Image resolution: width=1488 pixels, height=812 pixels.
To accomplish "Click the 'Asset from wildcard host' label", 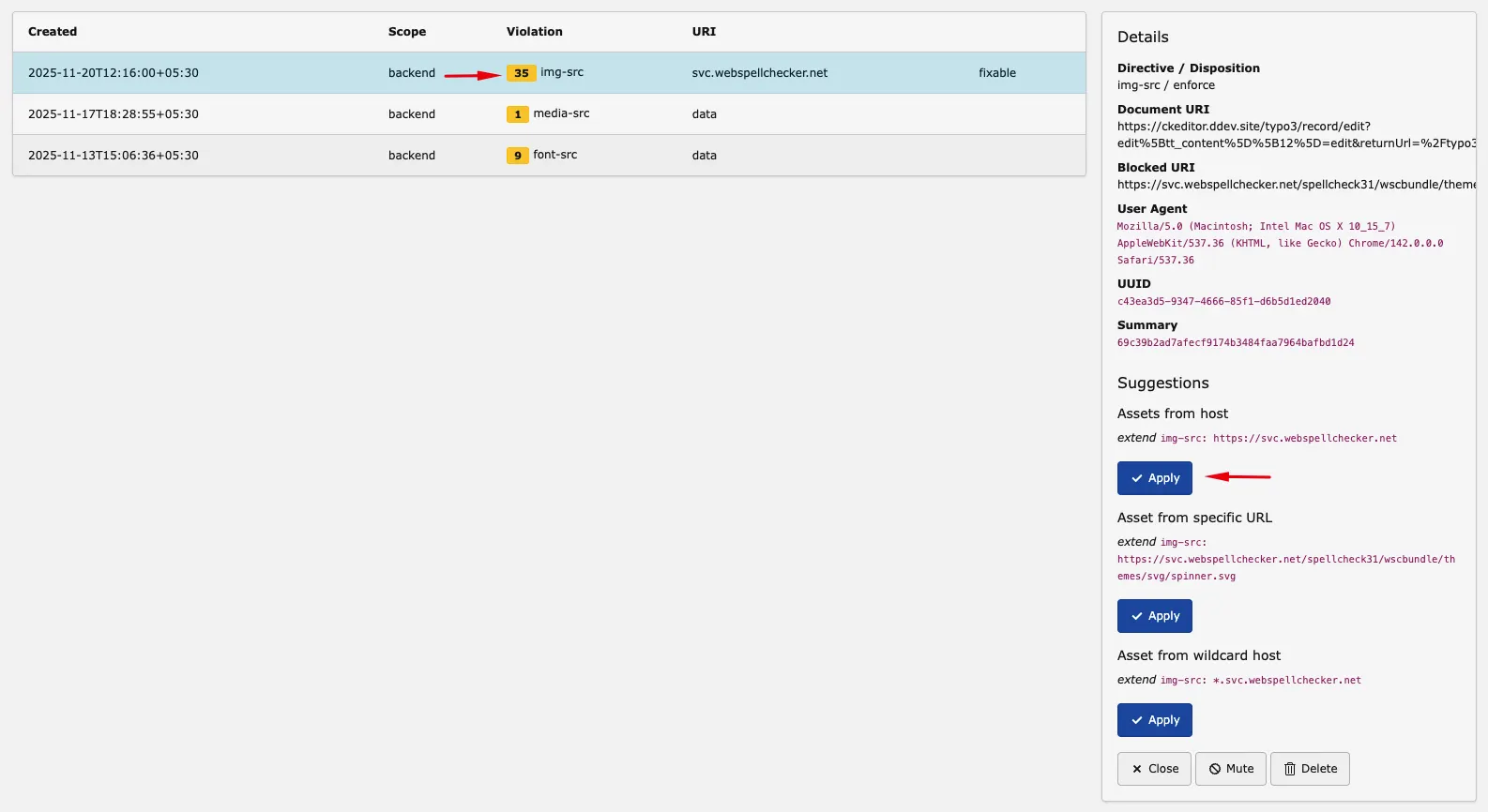I will [x=1199, y=655].
